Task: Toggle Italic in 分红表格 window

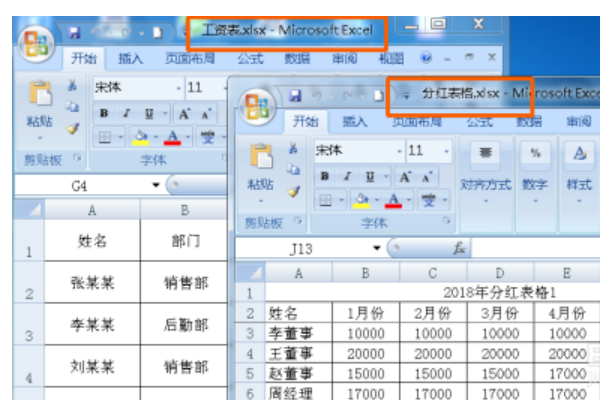Action: [x=347, y=176]
